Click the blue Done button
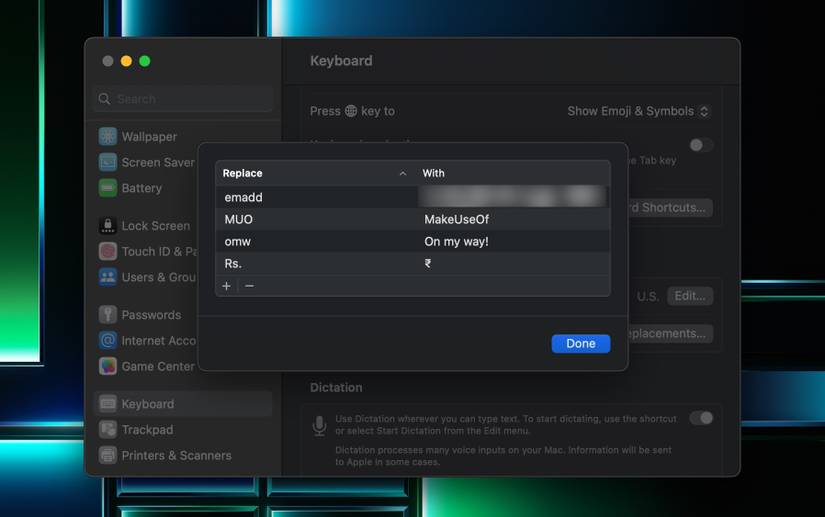The width and height of the screenshot is (825, 517). point(581,344)
